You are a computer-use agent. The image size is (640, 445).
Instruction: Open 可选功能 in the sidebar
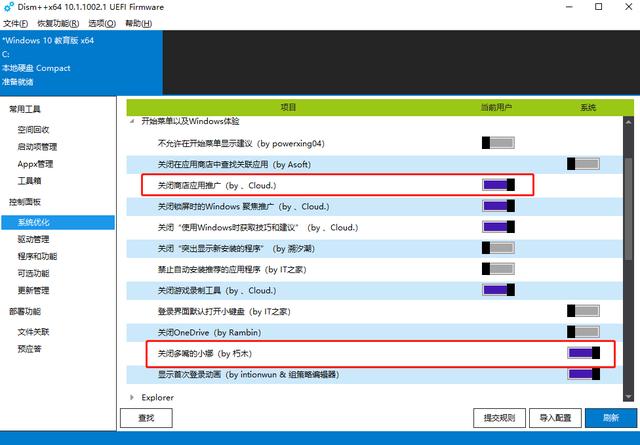[x=33, y=273]
